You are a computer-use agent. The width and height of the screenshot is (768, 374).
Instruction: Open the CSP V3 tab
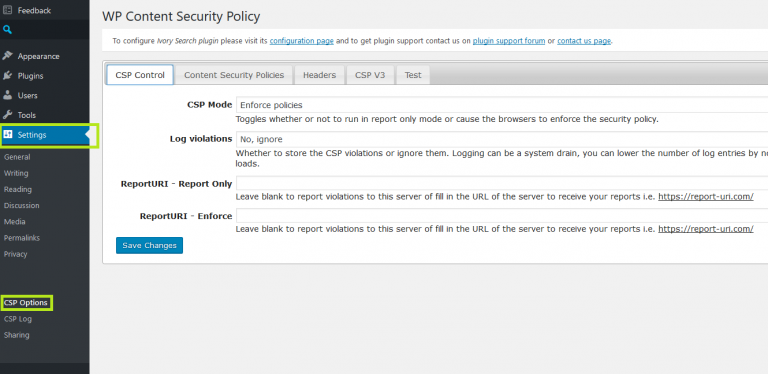click(370, 75)
